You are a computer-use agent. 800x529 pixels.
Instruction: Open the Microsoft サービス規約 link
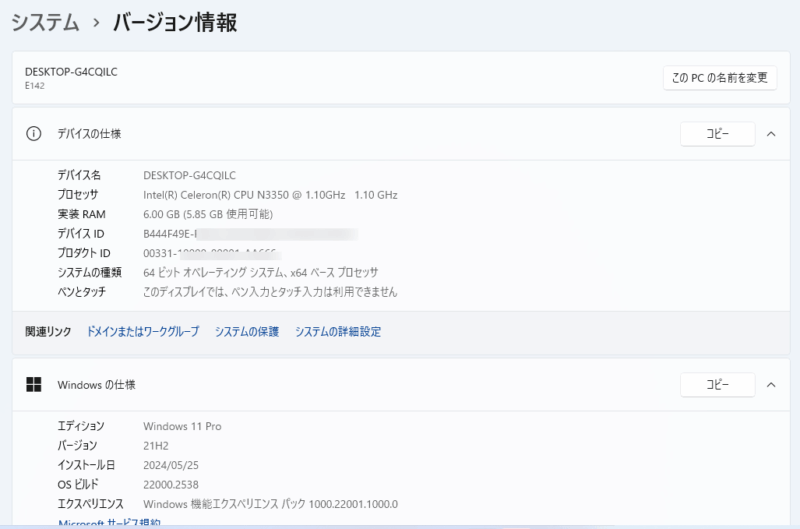pos(109,523)
